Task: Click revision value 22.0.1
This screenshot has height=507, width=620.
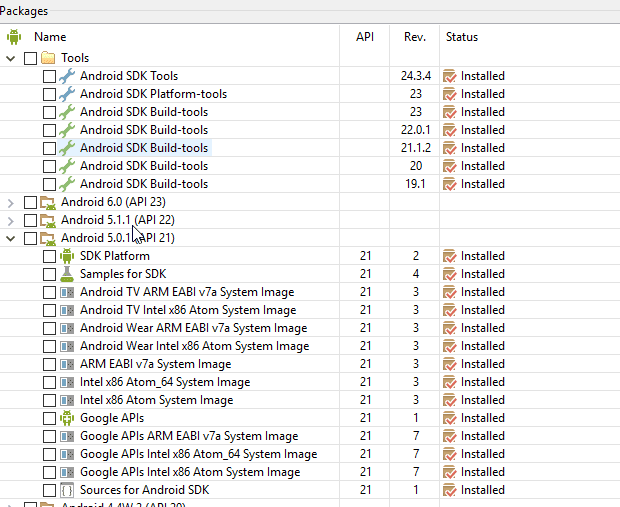Action: [416, 130]
